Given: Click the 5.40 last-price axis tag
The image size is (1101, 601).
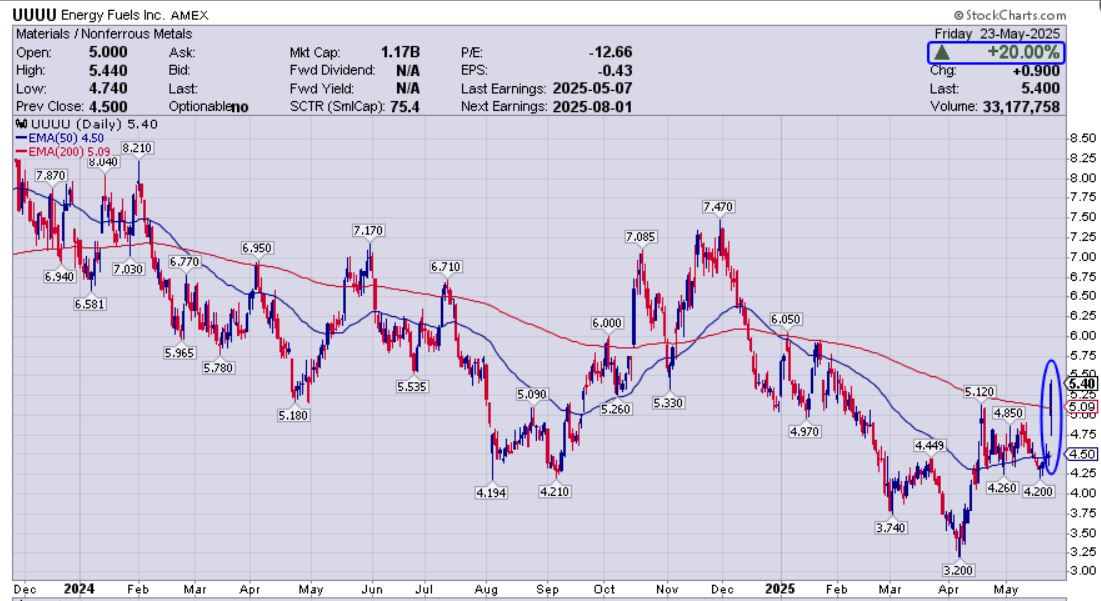Looking at the screenshot, I should pyautogui.click(x=1082, y=383).
